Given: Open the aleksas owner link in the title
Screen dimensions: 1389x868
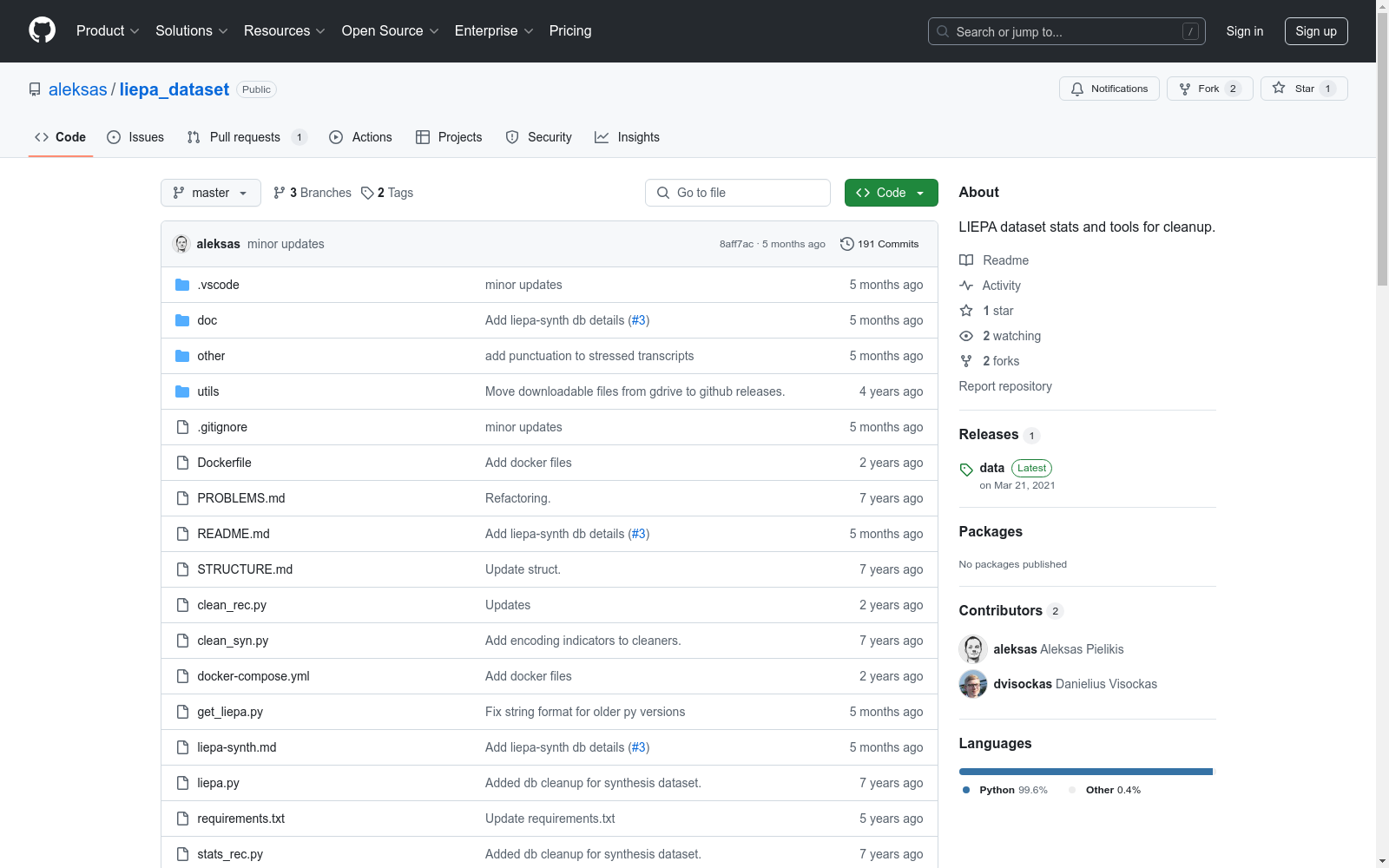Looking at the screenshot, I should [x=78, y=89].
